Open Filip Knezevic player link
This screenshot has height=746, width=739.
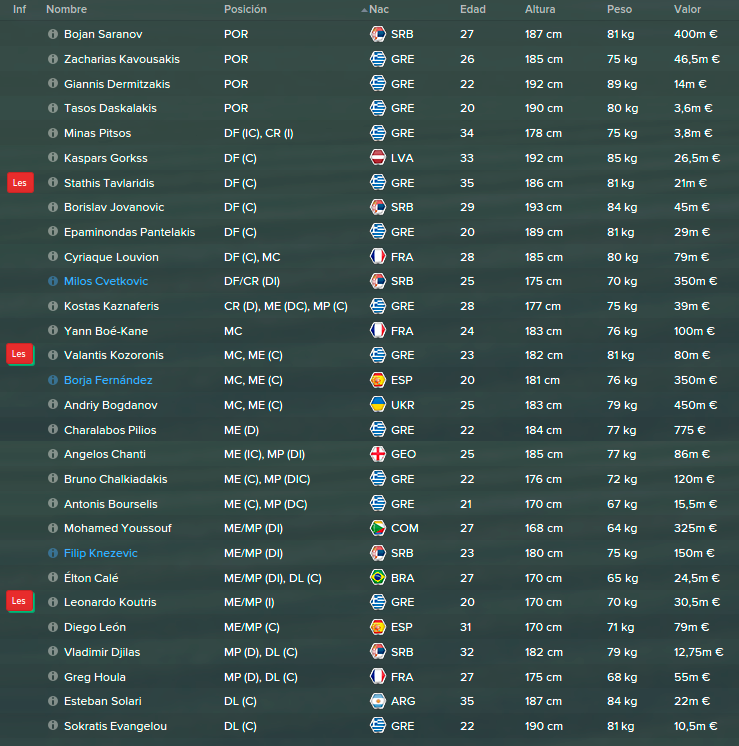pos(100,553)
